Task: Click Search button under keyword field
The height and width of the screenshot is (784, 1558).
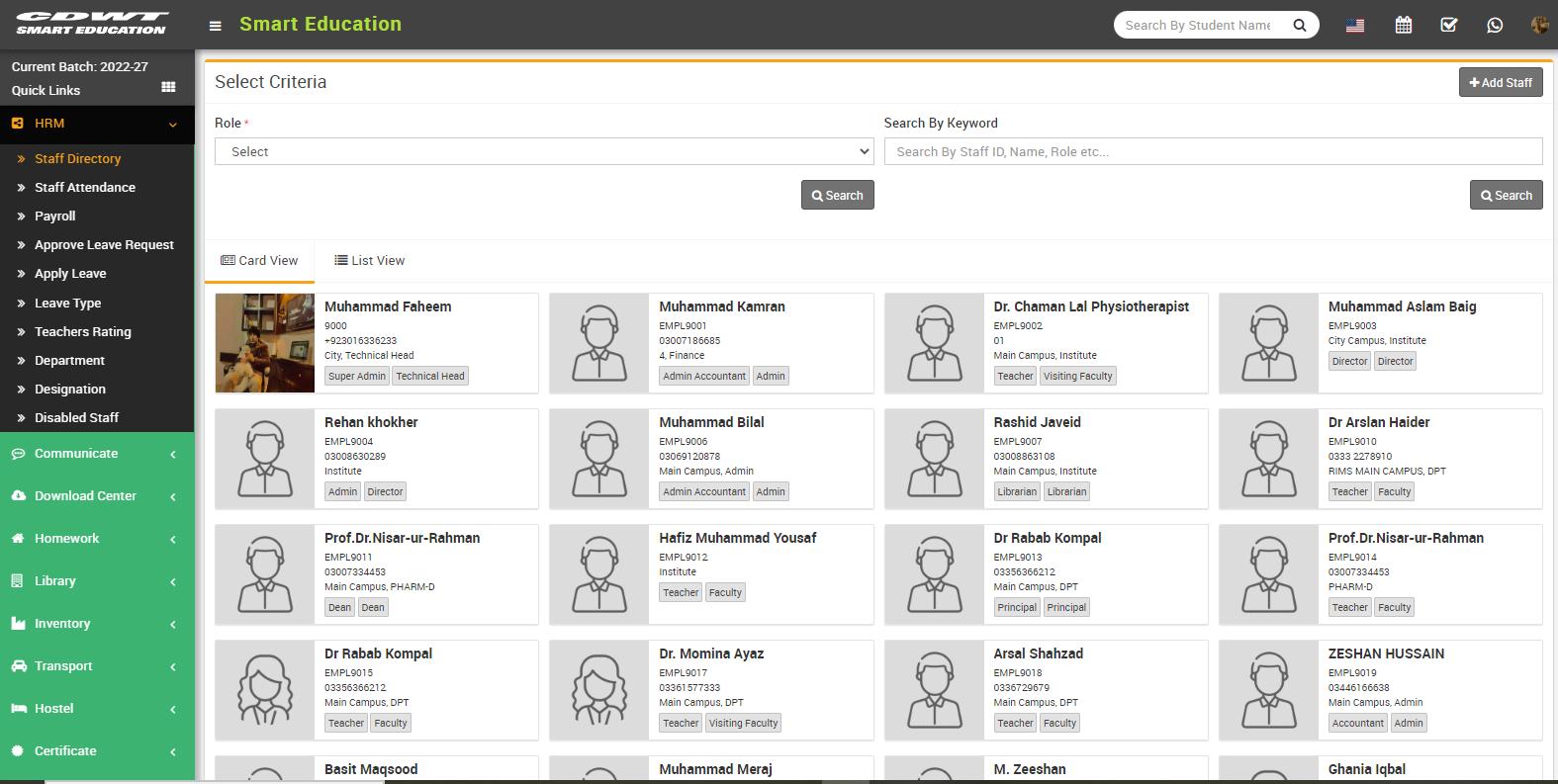Action: (x=1506, y=196)
